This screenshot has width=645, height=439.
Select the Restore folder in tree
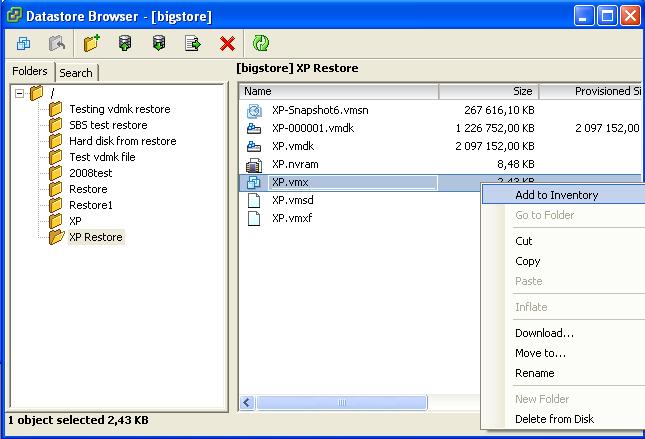click(88, 189)
